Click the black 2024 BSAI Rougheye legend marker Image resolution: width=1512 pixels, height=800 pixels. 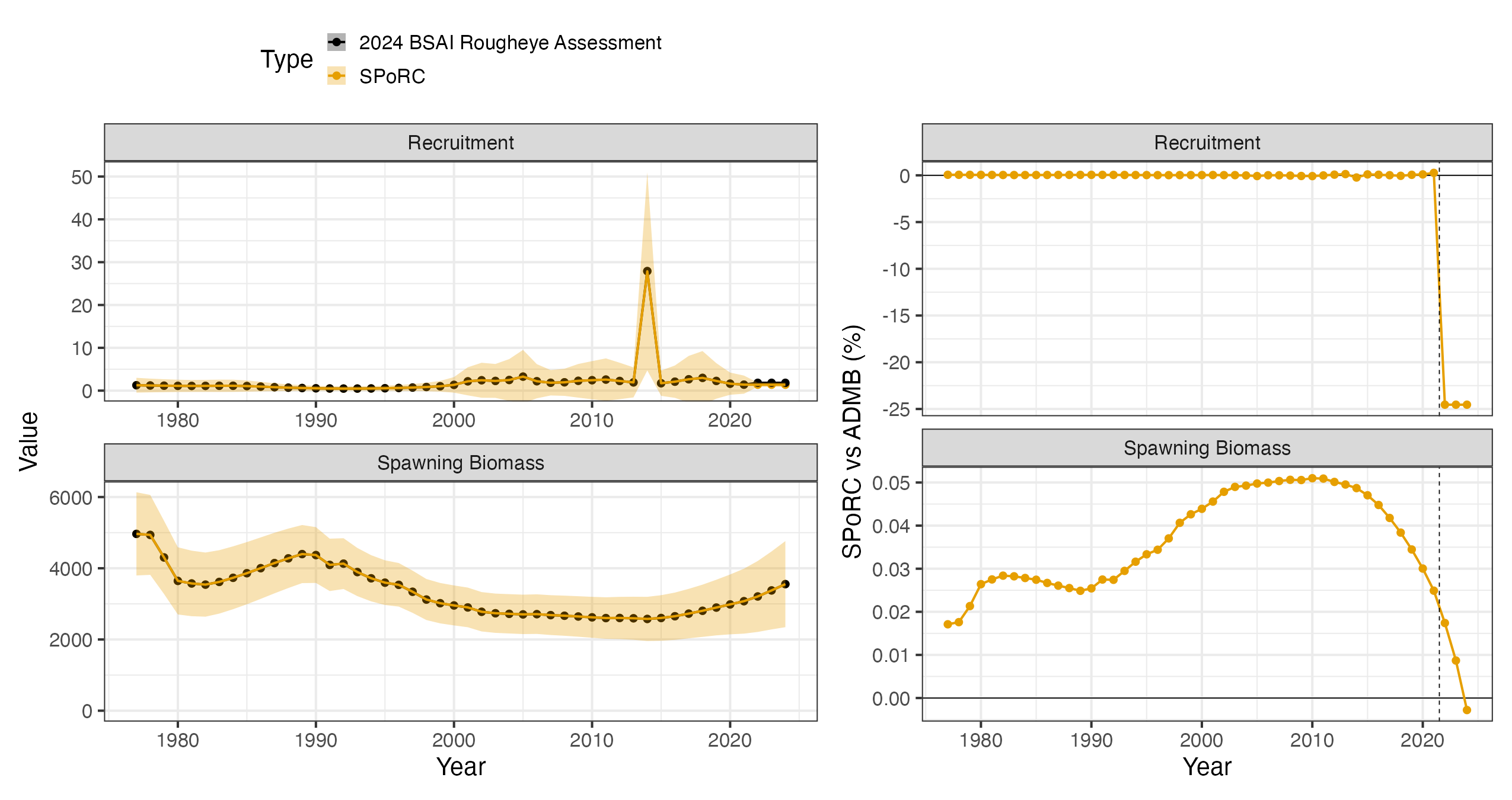(x=336, y=42)
